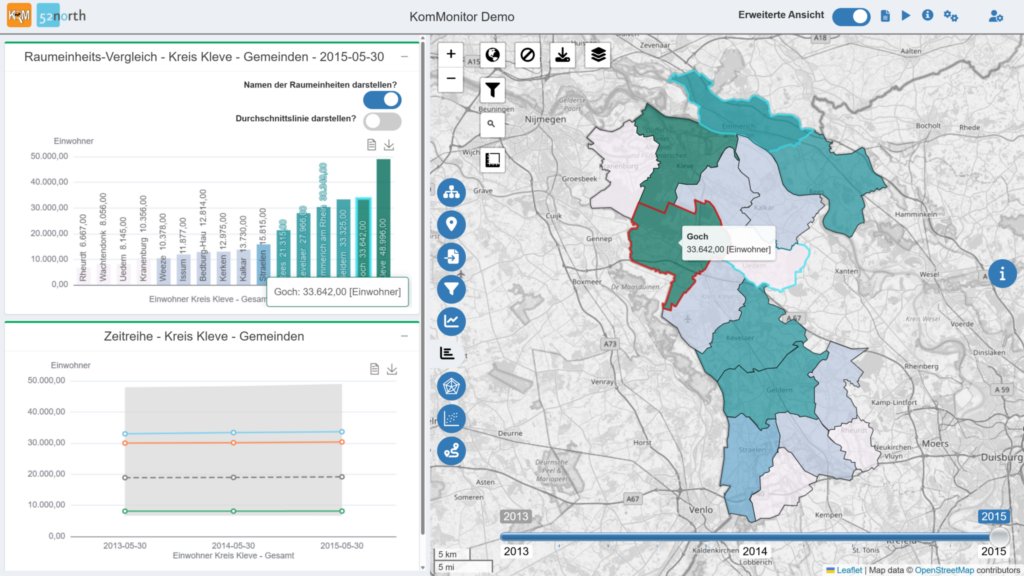
Task: Open the location marker sidebar button
Action: [x=451, y=224]
